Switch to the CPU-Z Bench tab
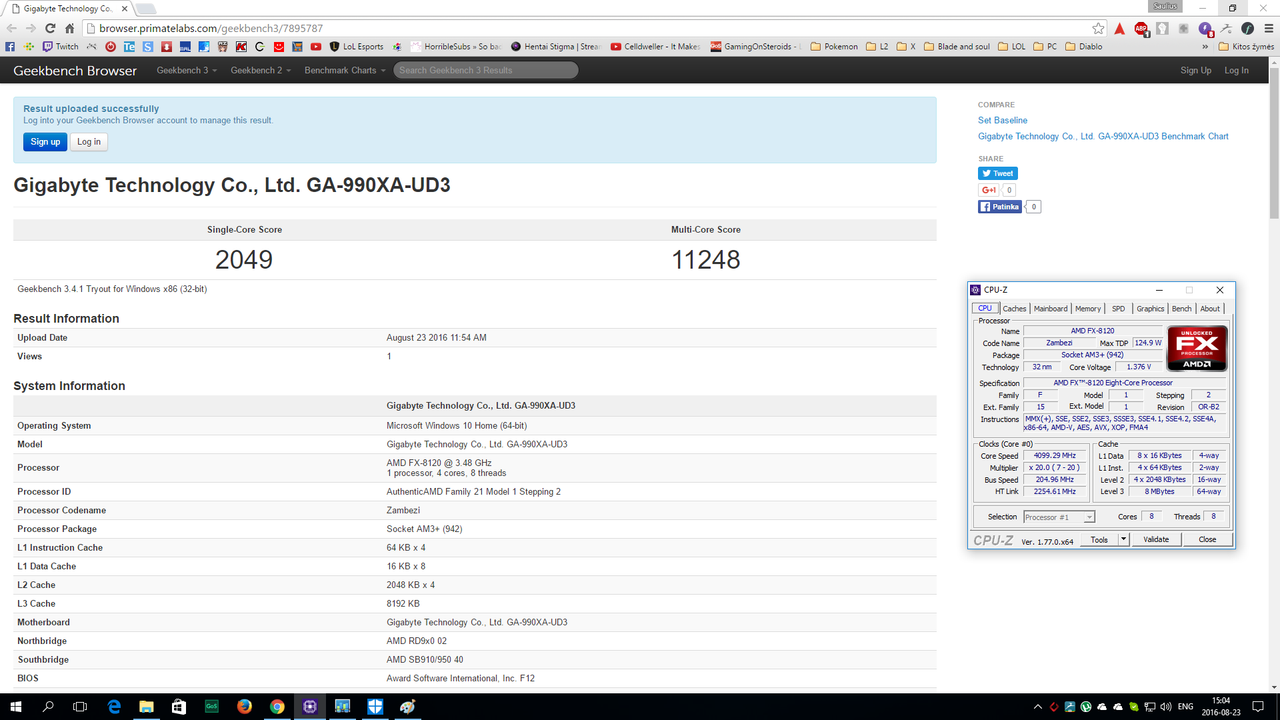 1182,308
